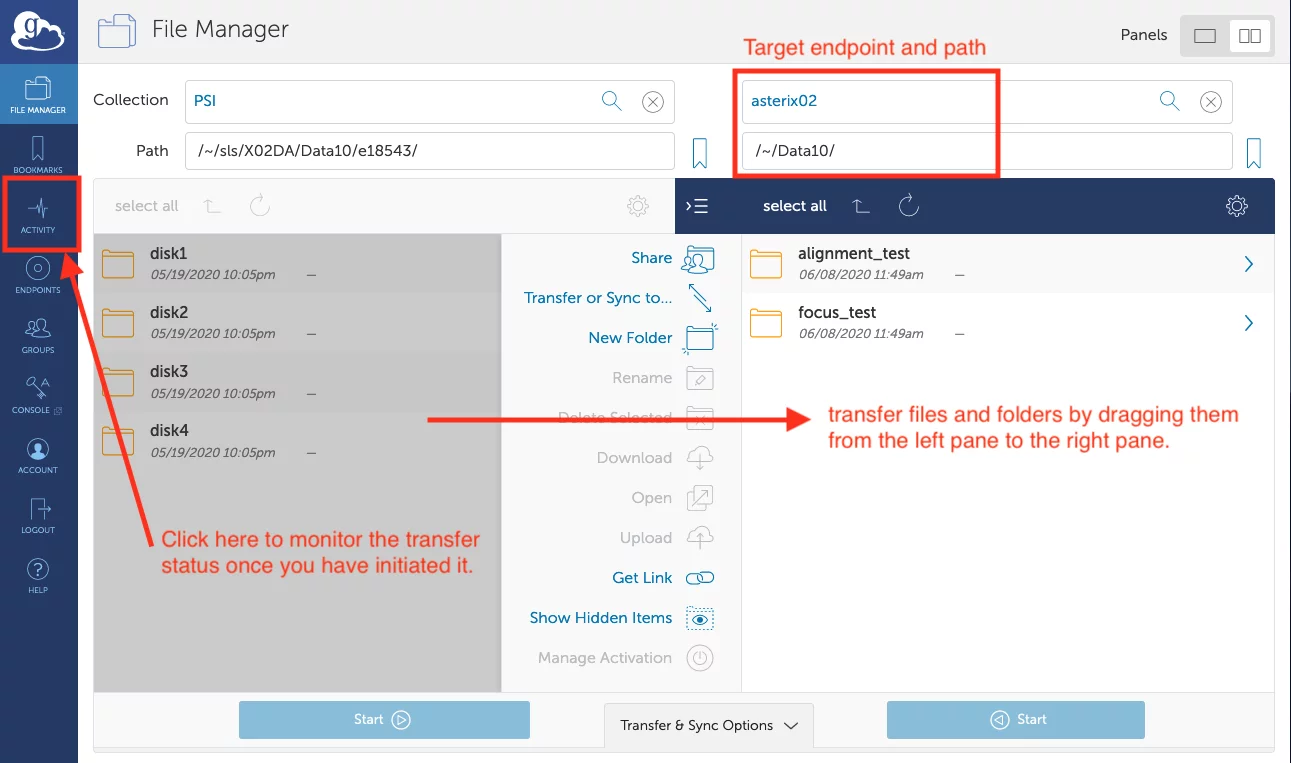Open left pane view settings gear
This screenshot has width=1291, height=763.
click(x=638, y=206)
